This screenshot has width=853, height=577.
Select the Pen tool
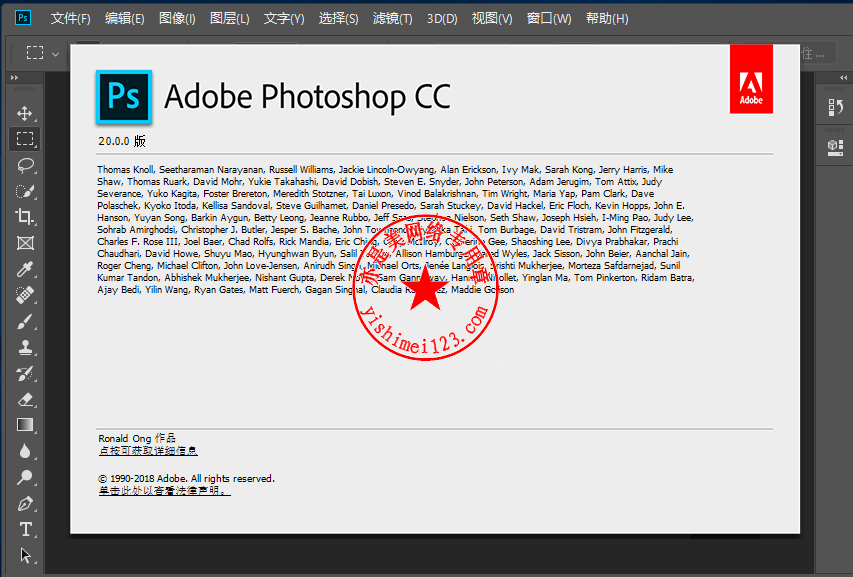tap(25, 504)
